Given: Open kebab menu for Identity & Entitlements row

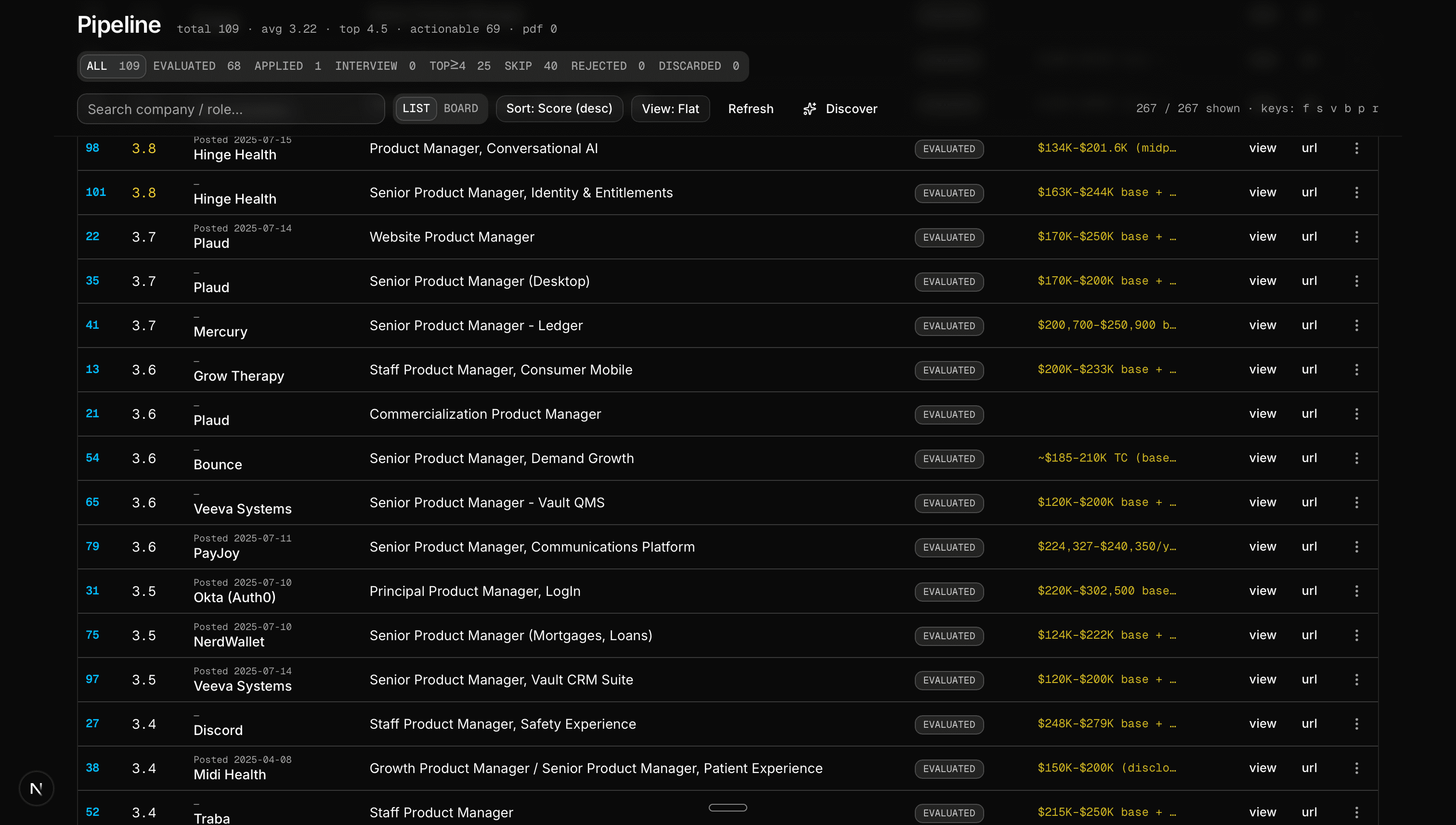Looking at the screenshot, I should [1356, 193].
